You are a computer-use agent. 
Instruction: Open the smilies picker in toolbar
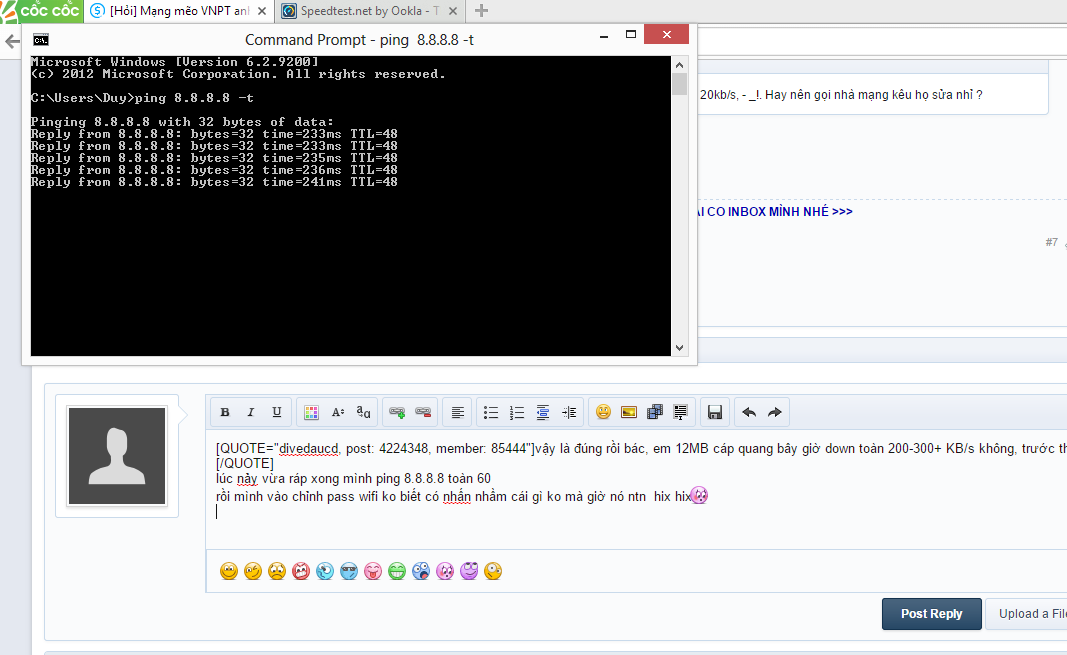[603, 412]
